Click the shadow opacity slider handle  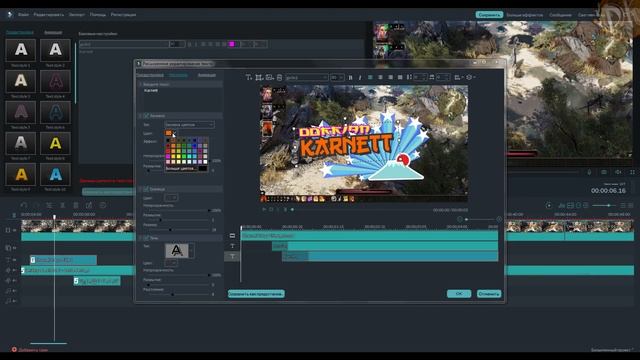pos(209,275)
